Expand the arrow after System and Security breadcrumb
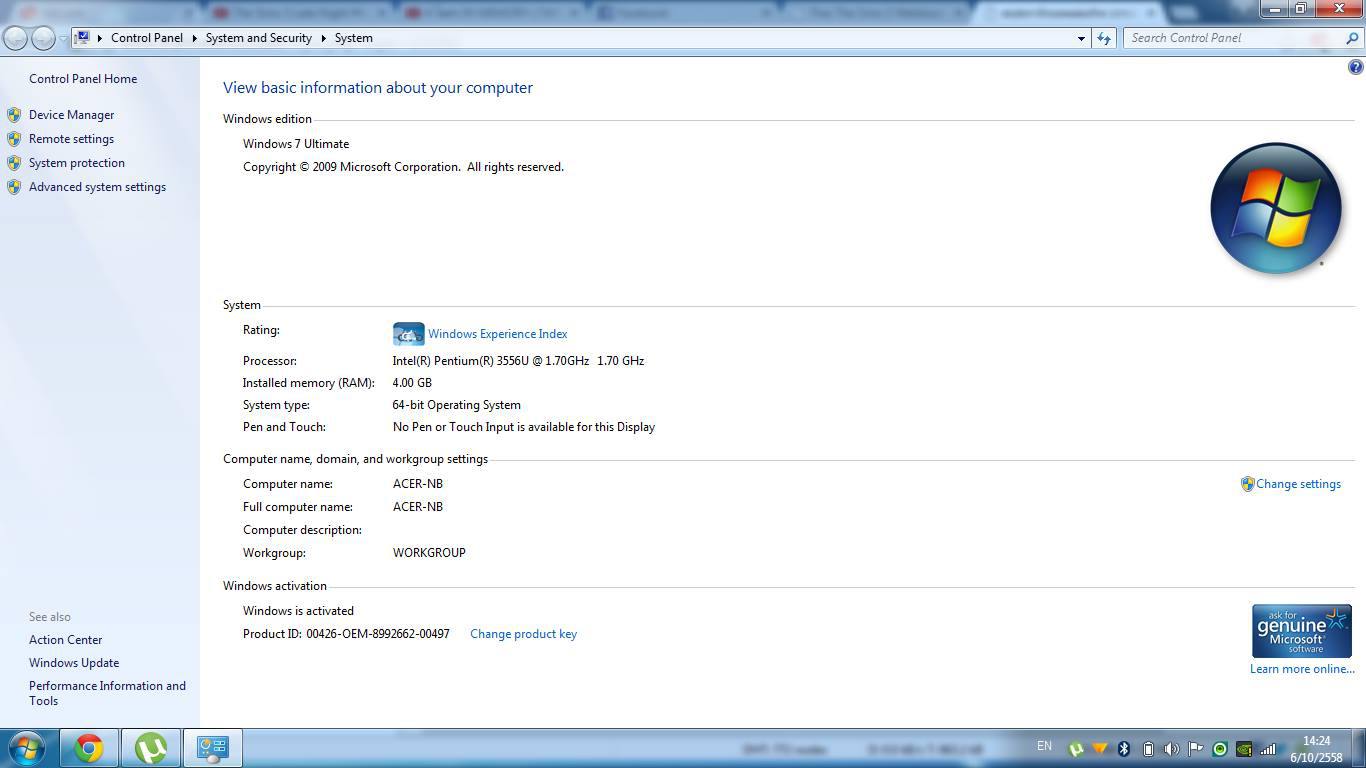 coord(324,38)
